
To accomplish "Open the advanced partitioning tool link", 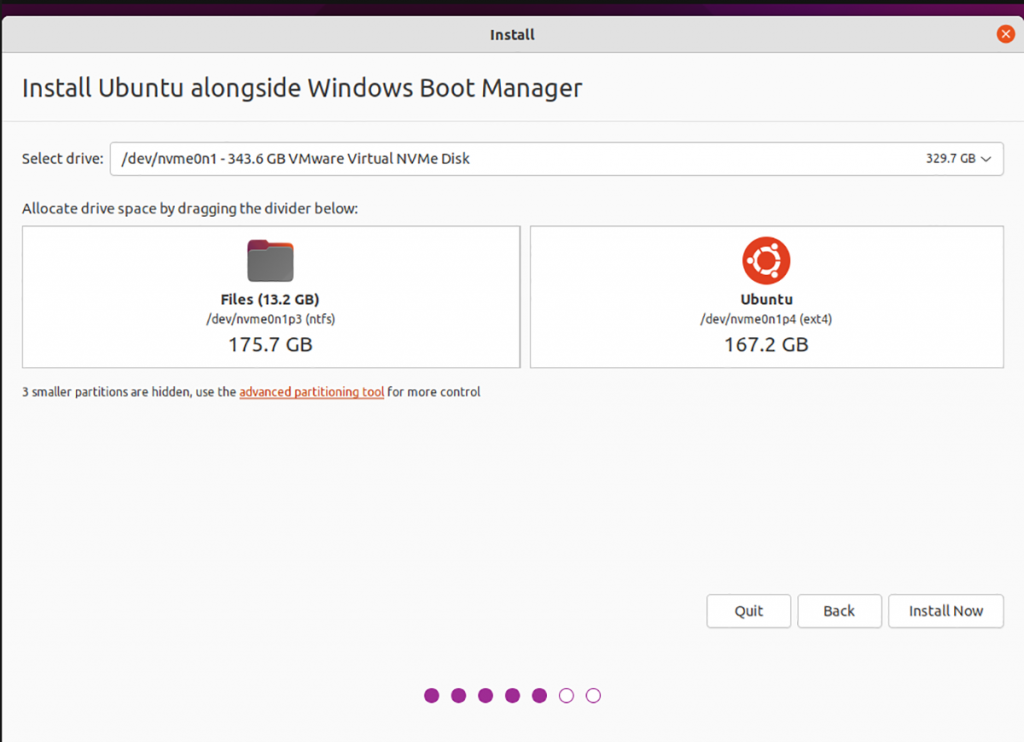I will click(x=311, y=392).
